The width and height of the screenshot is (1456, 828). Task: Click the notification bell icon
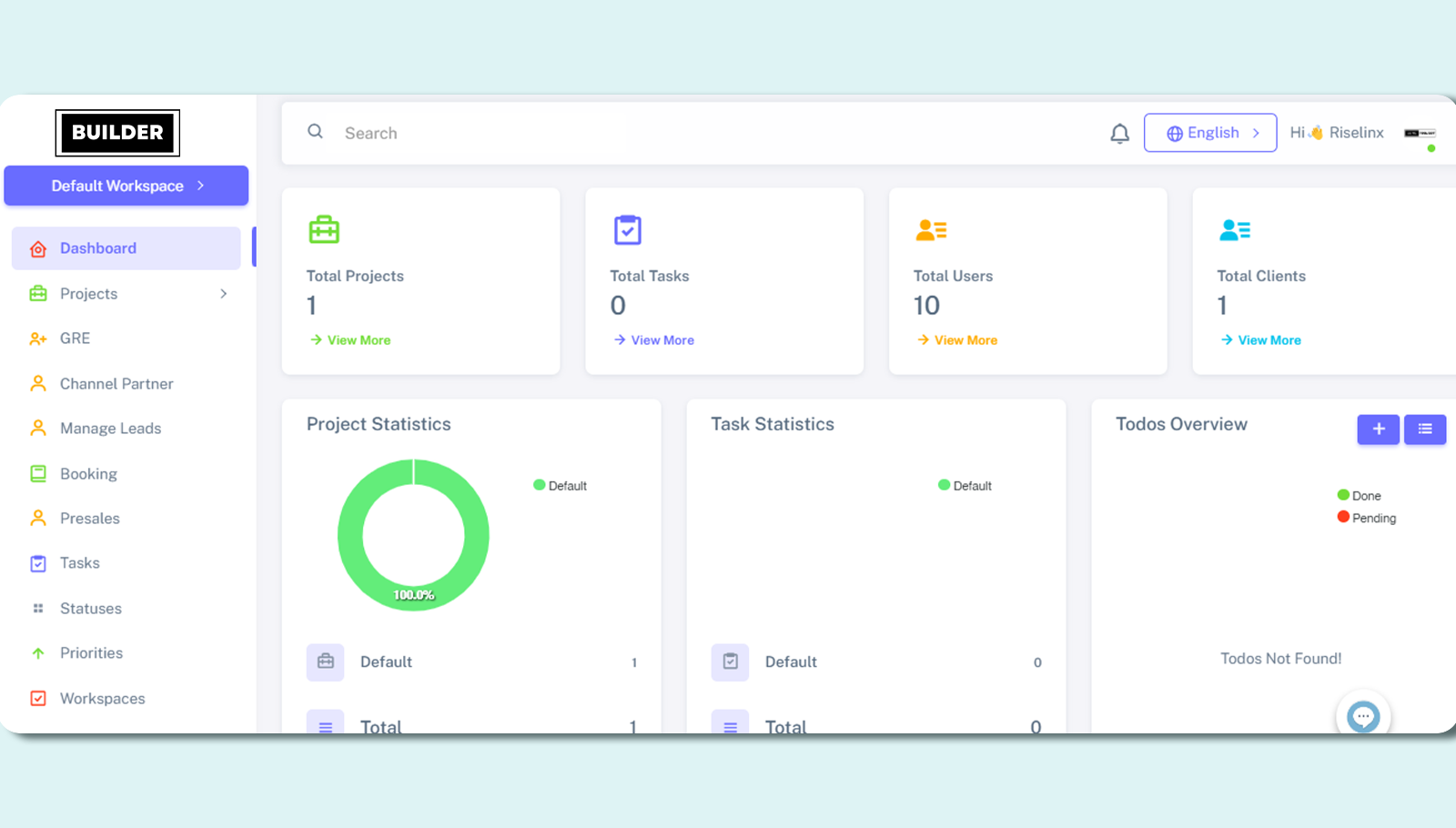(1119, 134)
